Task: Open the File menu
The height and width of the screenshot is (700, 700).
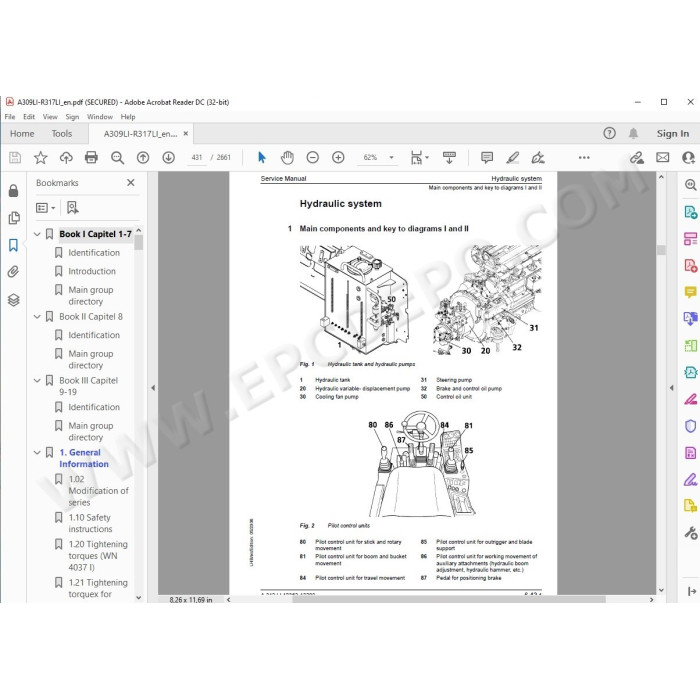Action: point(10,117)
